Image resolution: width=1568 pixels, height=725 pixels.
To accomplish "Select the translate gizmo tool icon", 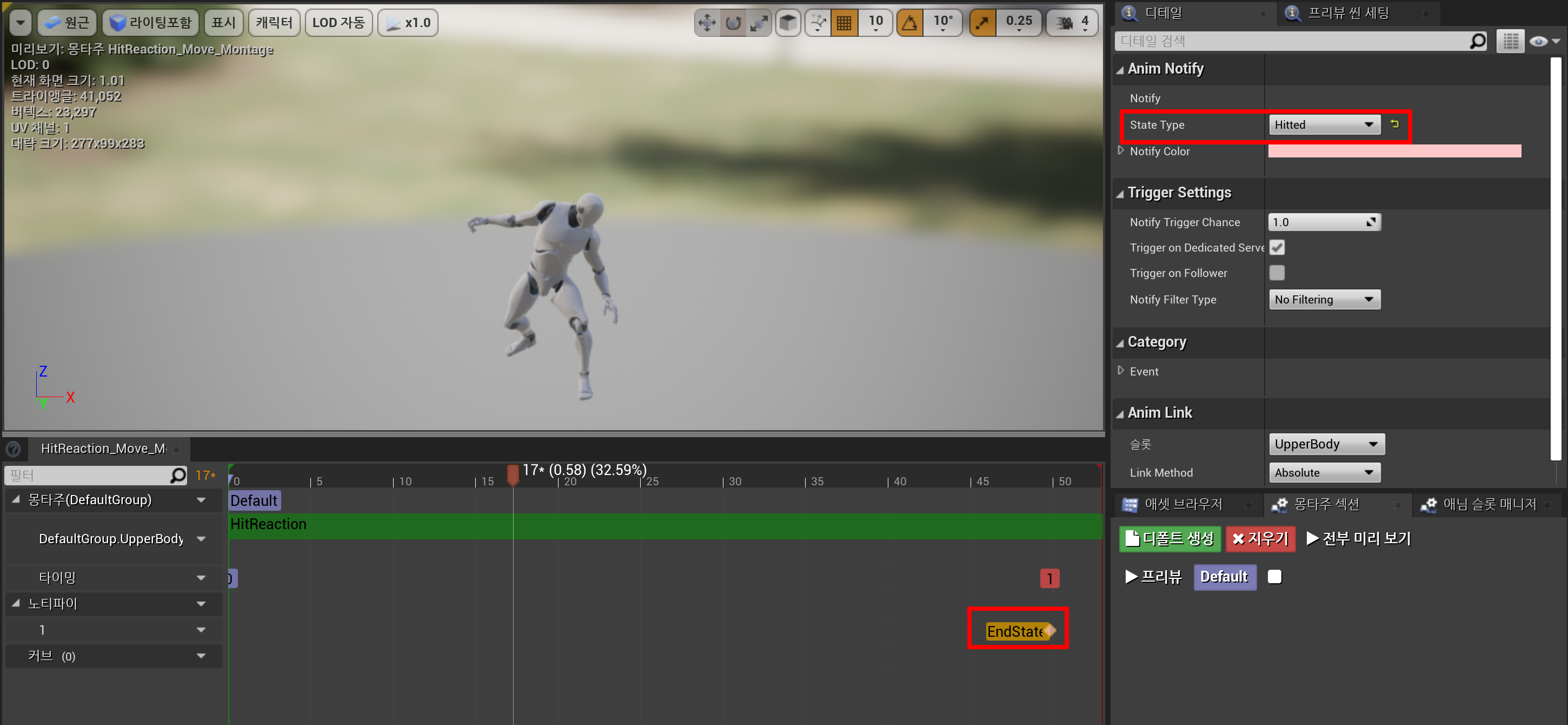I will click(707, 23).
